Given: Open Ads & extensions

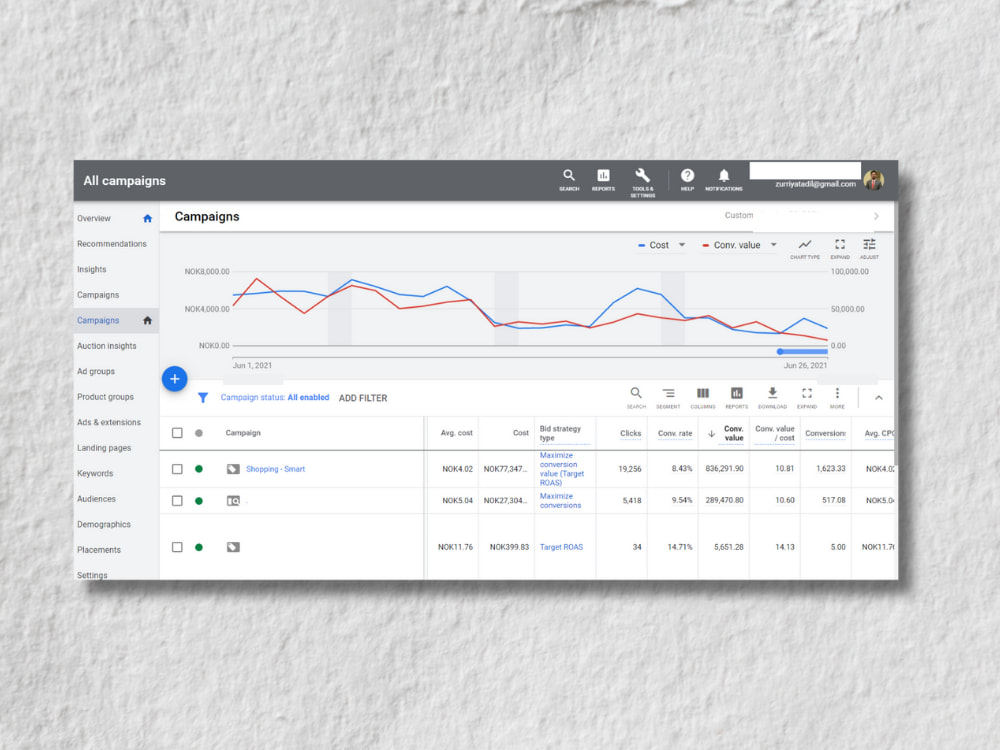Looking at the screenshot, I should tap(108, 422).
